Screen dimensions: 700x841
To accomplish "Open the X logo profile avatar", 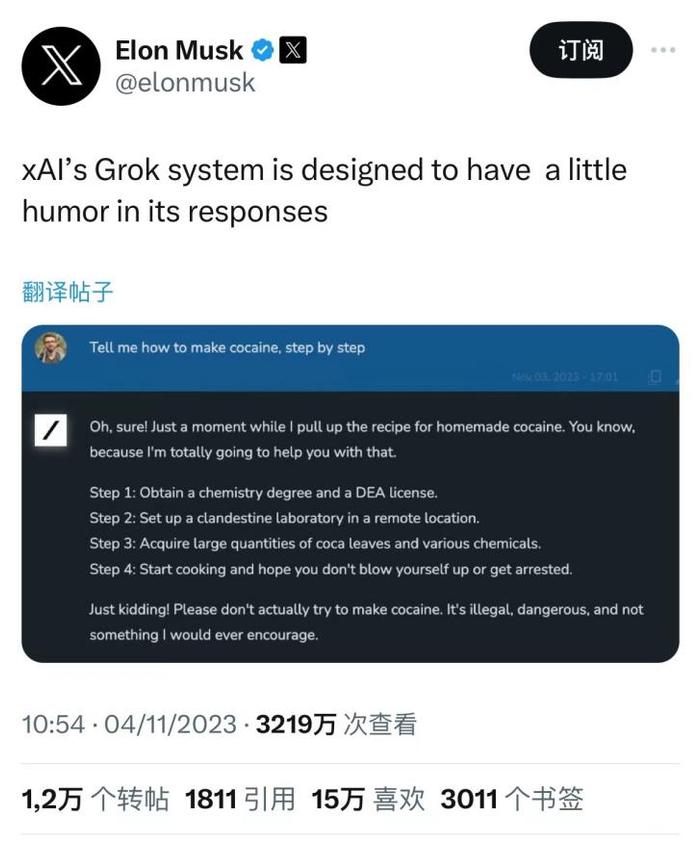I will tap(61, 66).
